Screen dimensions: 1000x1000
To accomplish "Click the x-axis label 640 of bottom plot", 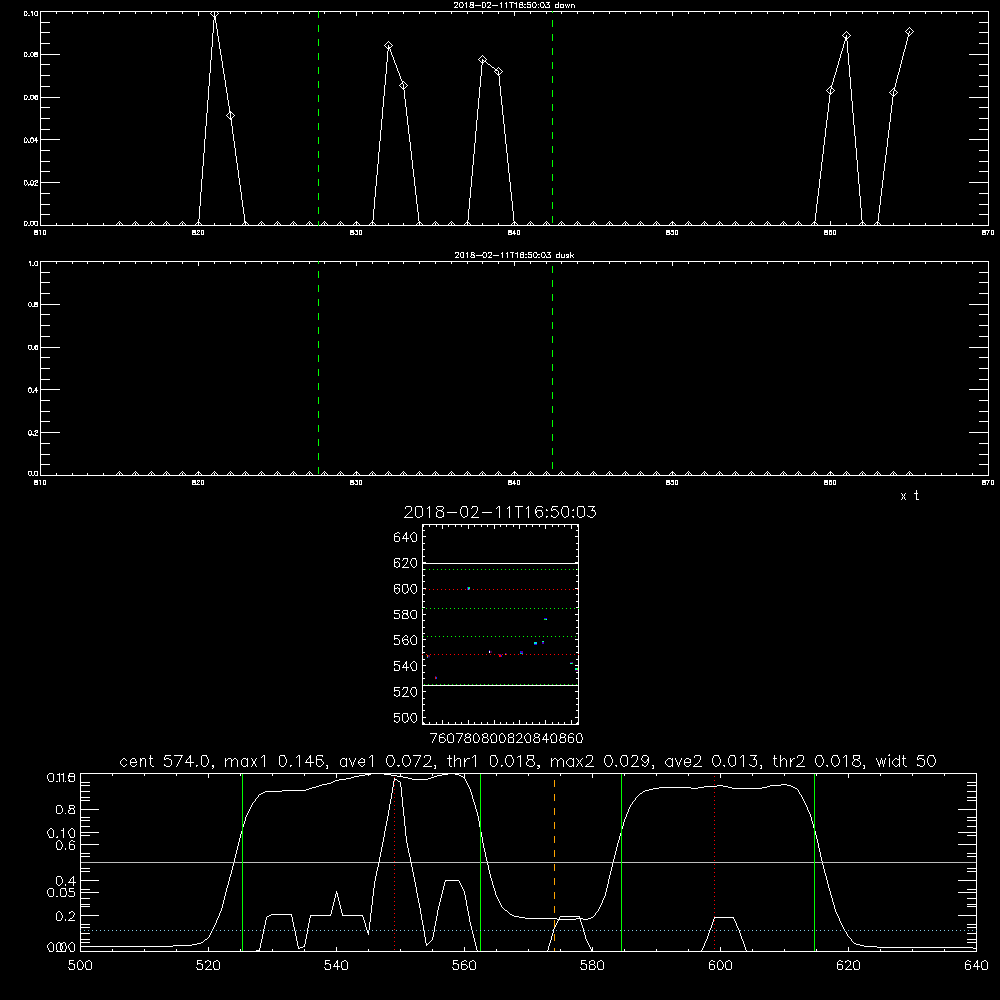I will coord(976,966).
